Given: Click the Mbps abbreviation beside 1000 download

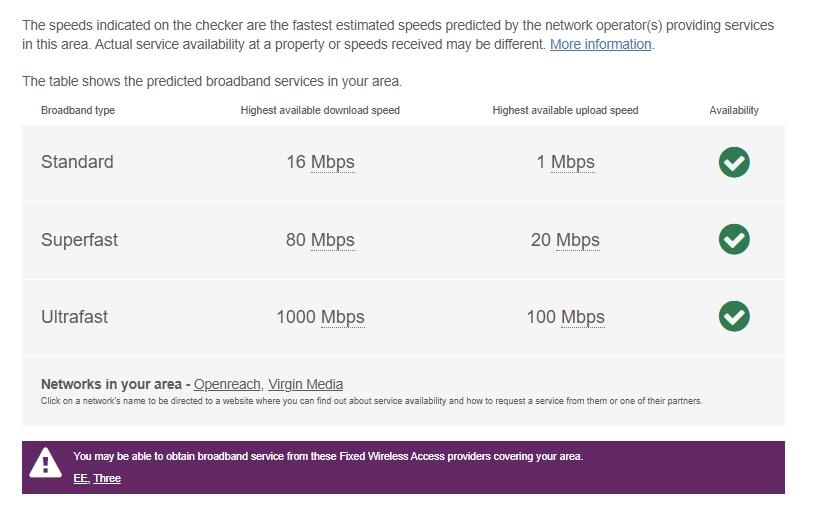Looking at the screenshot, I should tap(342, 317).
